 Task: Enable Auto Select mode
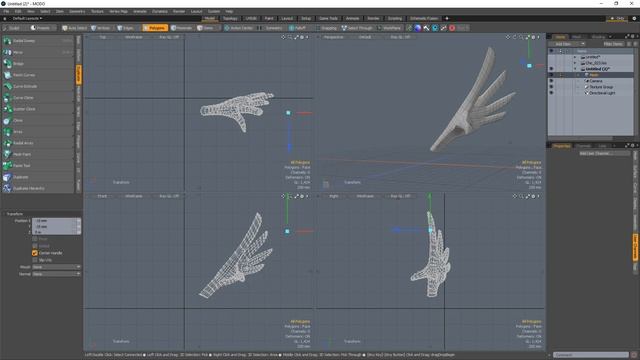tap(75, 28)
